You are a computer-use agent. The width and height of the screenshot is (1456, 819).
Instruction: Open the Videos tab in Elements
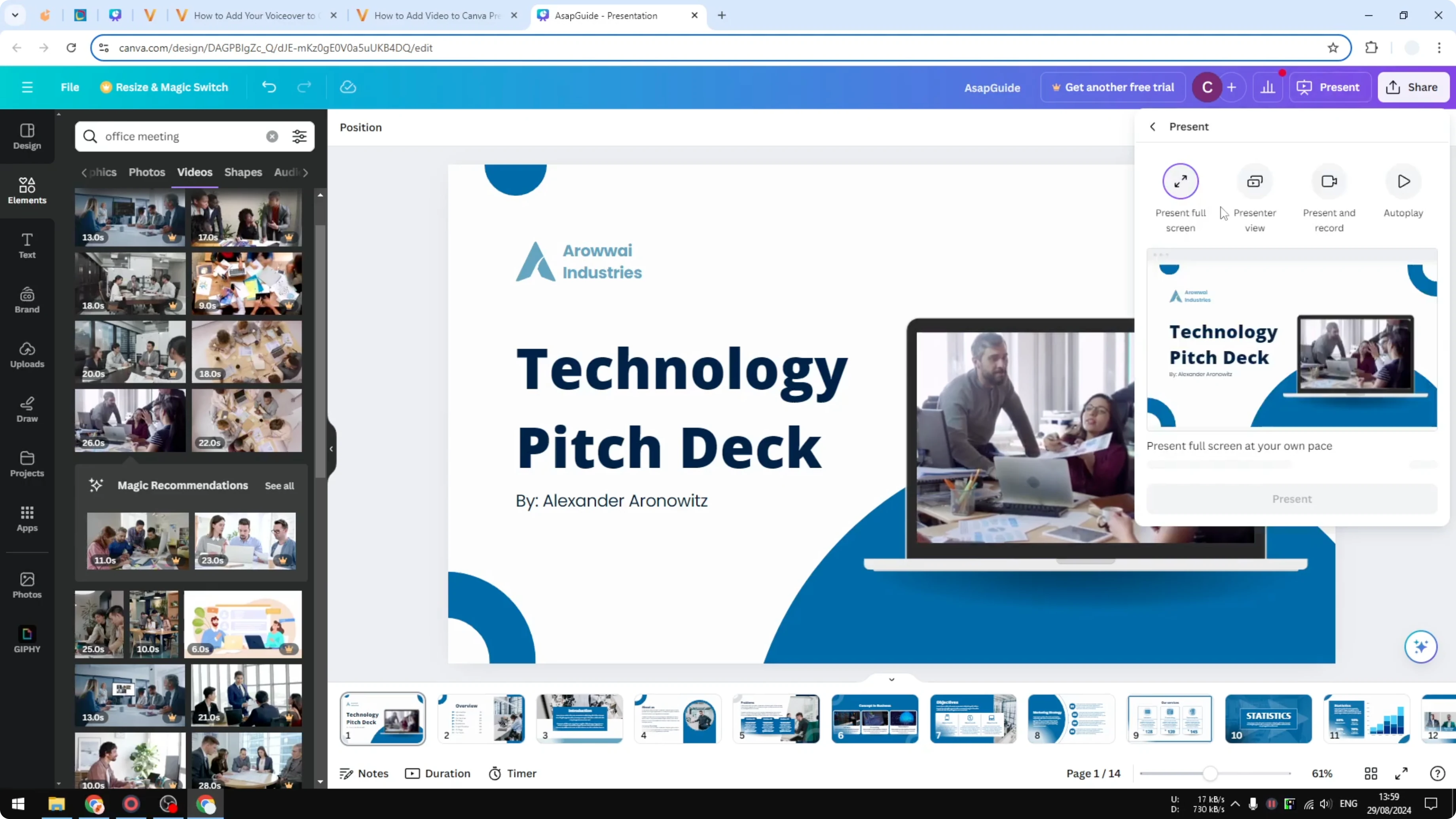tap(194, 172)
